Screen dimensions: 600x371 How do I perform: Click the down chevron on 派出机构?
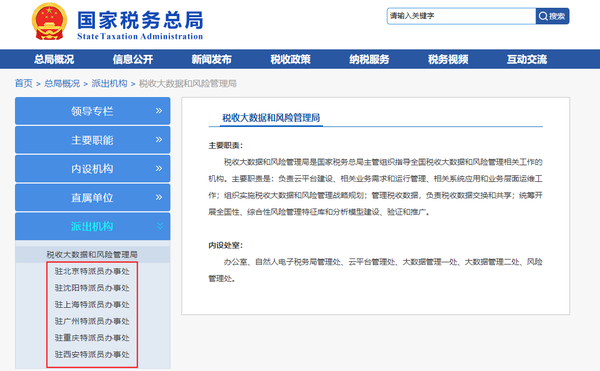(160, 226)
